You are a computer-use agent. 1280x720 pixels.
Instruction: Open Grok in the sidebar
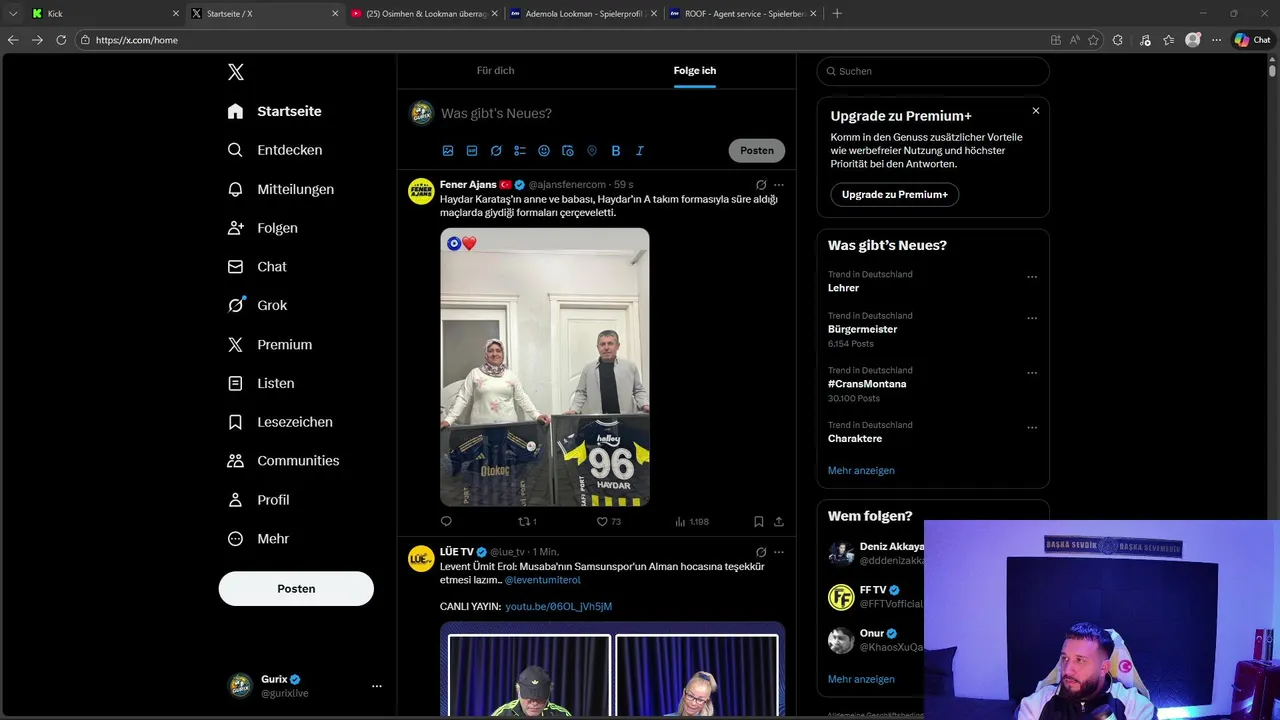[x=257, y=306]
